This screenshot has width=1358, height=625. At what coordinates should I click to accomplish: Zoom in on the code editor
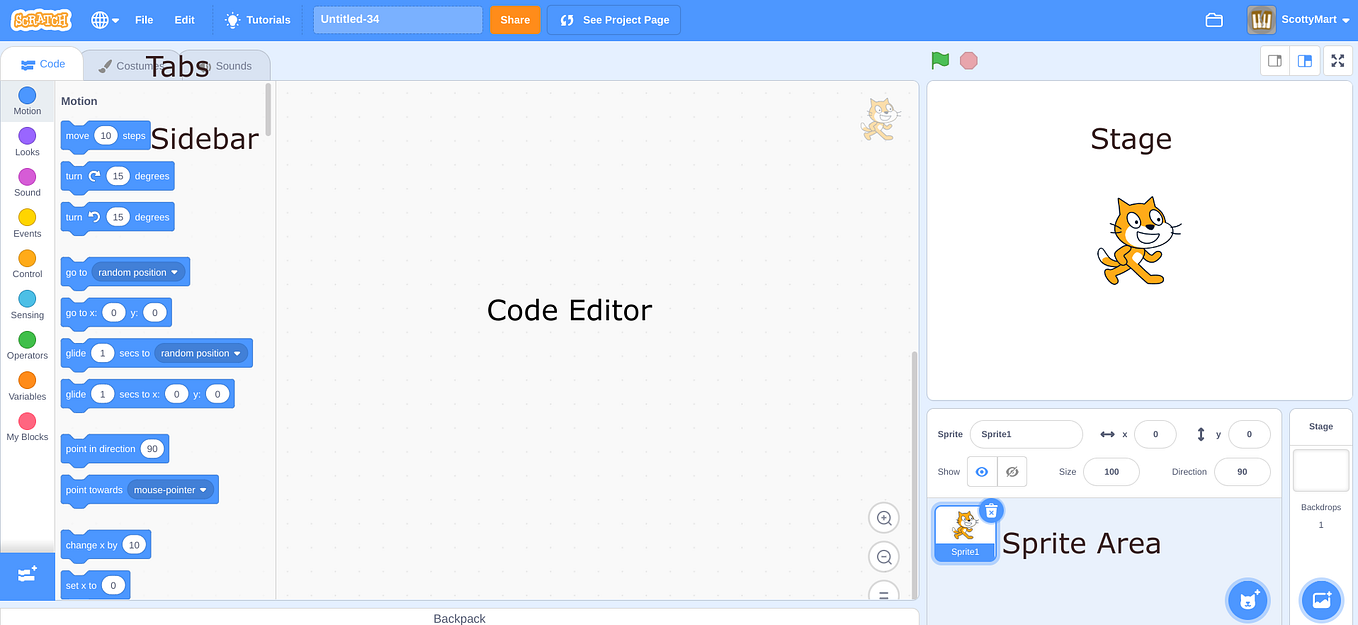883,518
